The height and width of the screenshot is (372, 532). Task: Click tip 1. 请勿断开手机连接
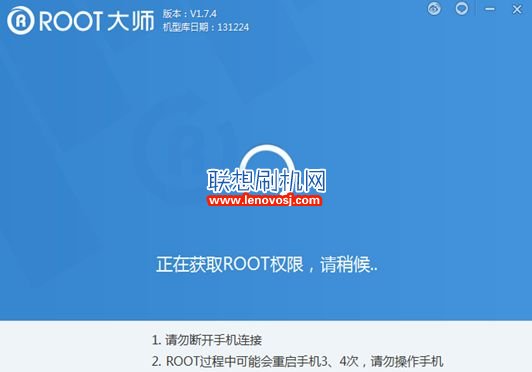pyautogui.click(x=207, y=340)
